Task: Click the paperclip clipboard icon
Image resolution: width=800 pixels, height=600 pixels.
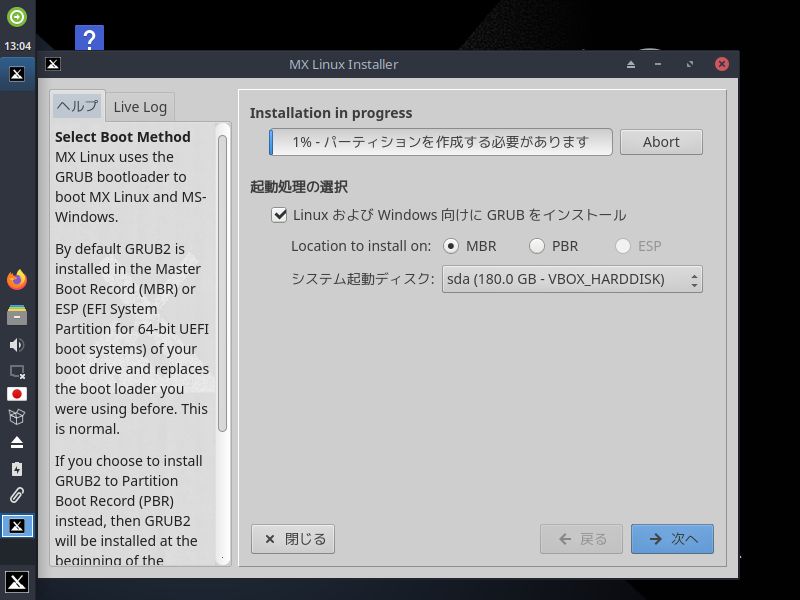Action: [x=17, y=495]
